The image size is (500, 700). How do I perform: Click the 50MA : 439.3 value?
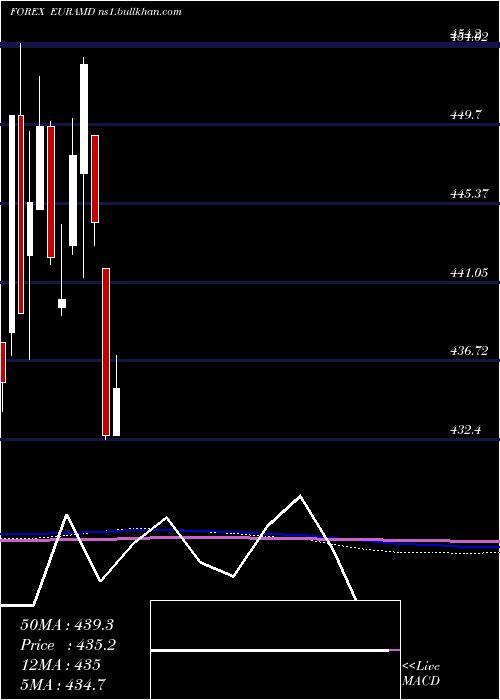click(x=67, y=625)
